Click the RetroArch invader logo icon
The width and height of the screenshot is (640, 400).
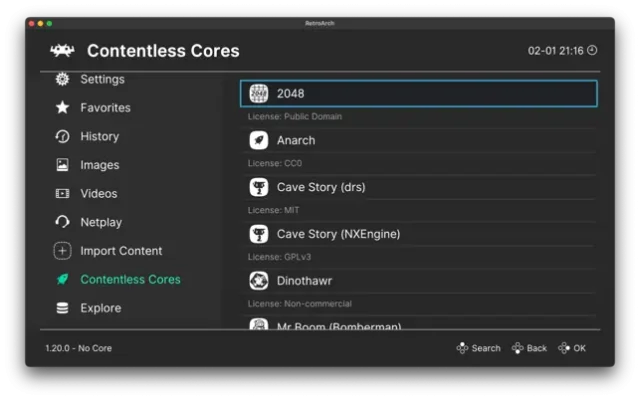[62, 50]
